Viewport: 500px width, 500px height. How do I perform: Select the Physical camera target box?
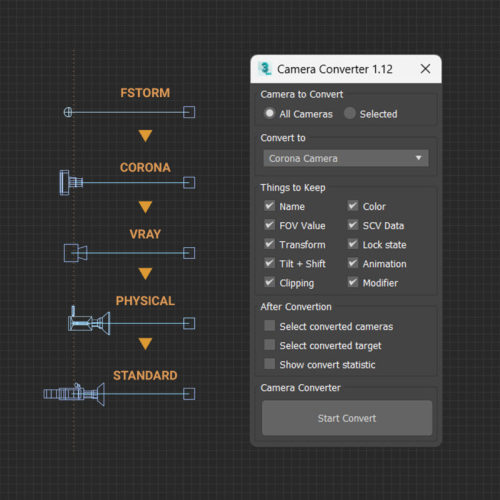point(189,323)
